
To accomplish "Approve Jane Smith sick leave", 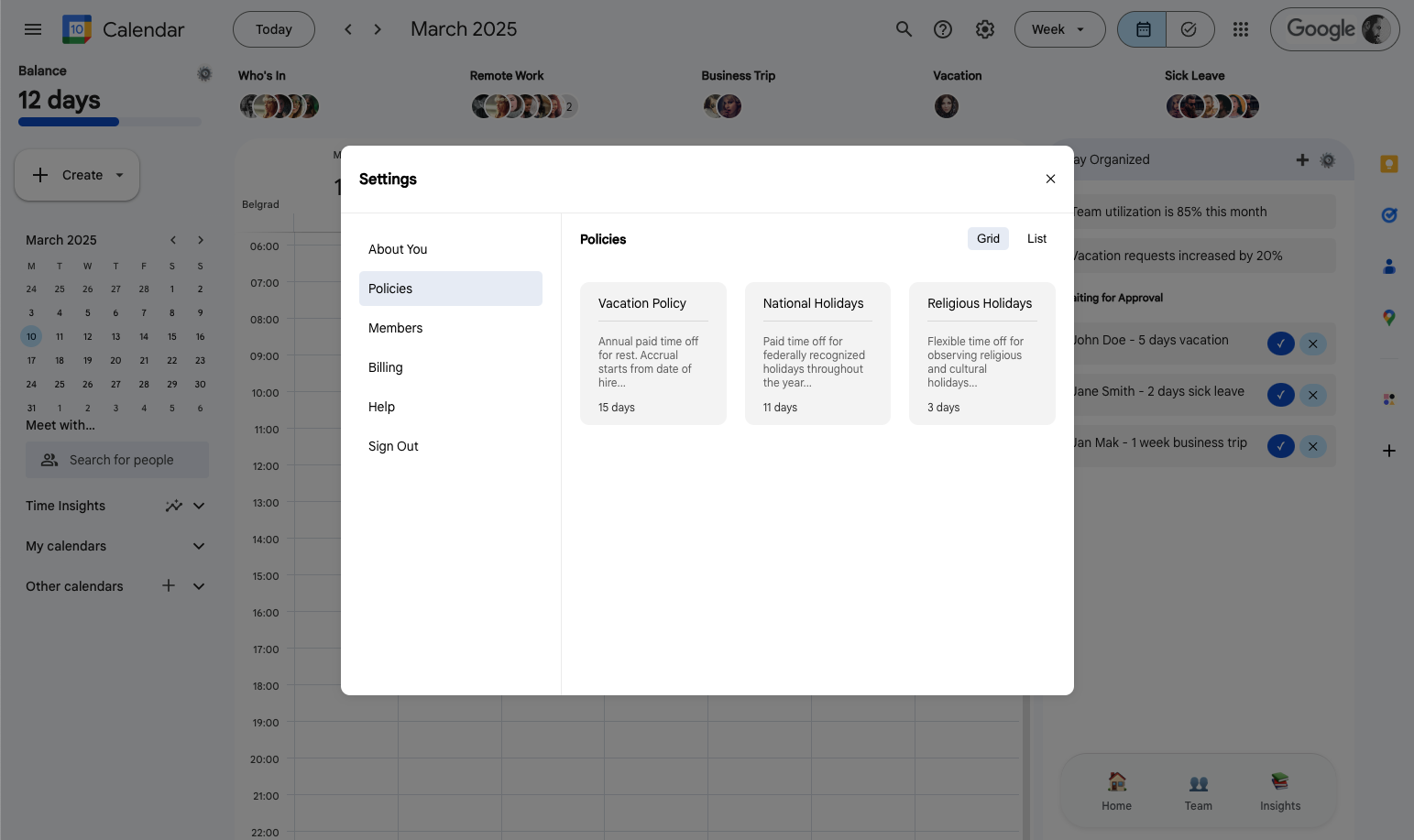I will pyautogui.click(x=1280, y=395).
